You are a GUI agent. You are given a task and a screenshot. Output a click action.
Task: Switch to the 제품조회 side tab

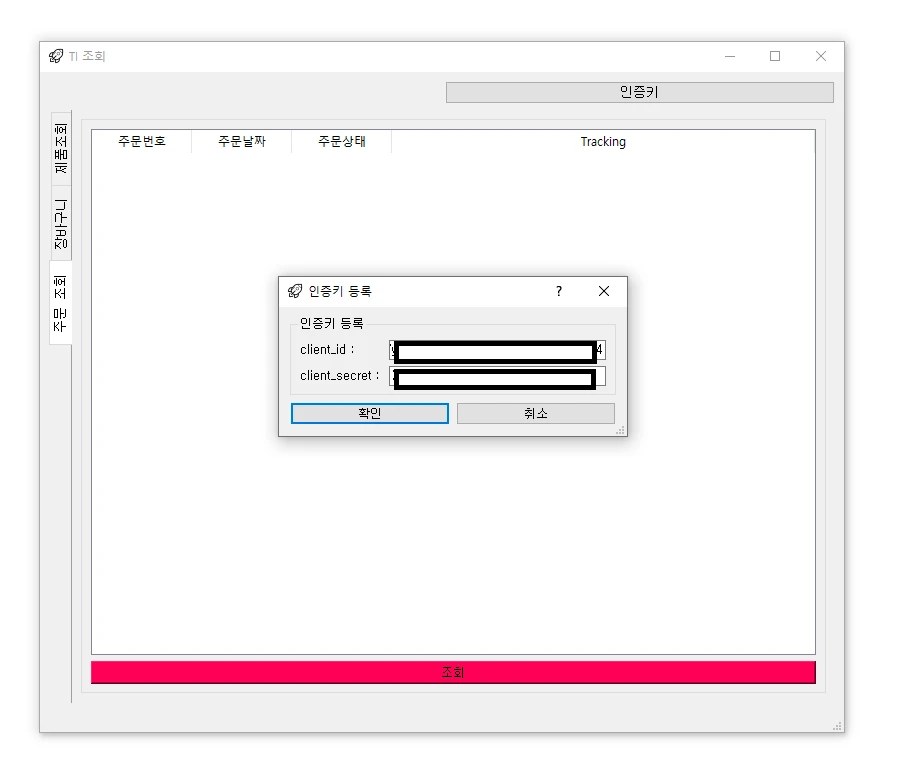pyautogui.click(x=61, y=148)
